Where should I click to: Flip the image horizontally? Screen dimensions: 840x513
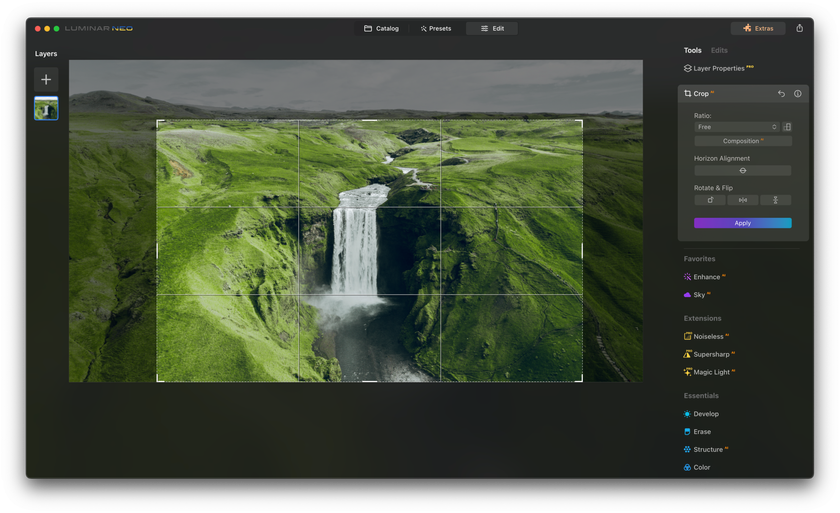(x=742, y=200)
